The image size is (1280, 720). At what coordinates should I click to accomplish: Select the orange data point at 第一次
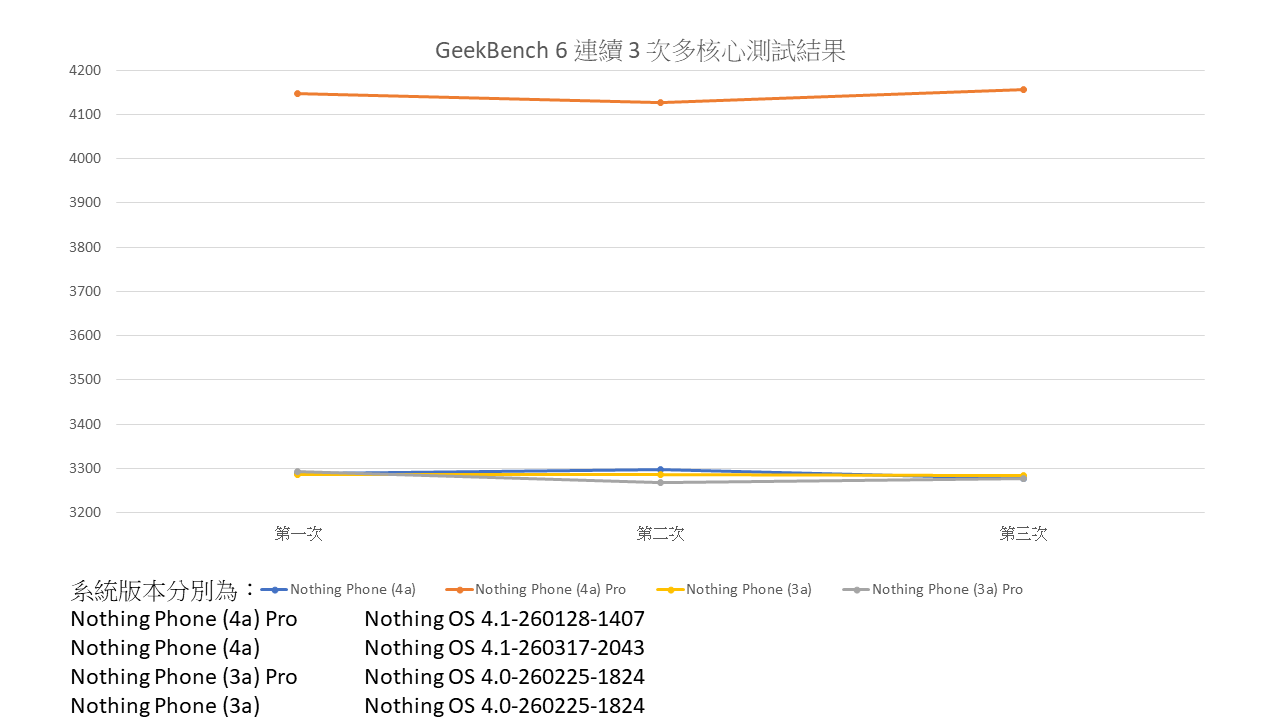click(298, 93)
